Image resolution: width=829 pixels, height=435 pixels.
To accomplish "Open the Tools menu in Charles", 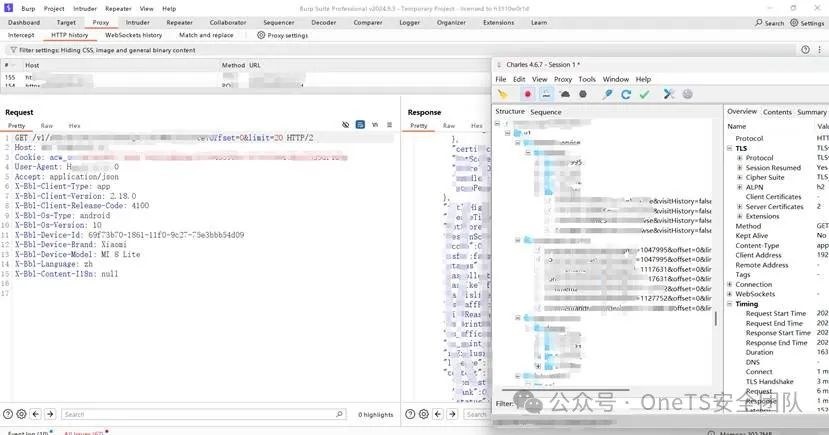I will click(587, 79).
